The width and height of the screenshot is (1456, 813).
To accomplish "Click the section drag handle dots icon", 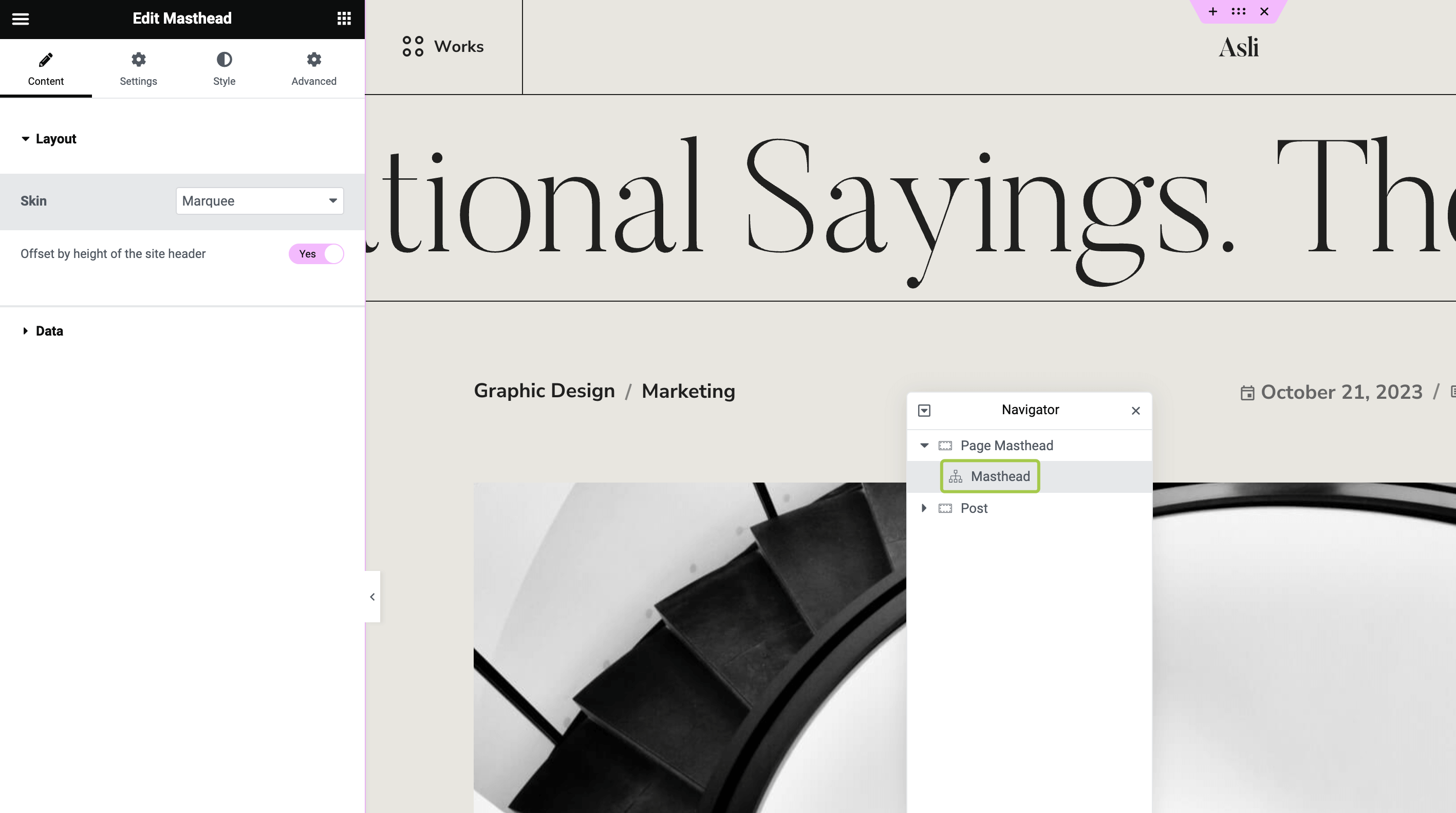I will click(x=1238, y=11).
